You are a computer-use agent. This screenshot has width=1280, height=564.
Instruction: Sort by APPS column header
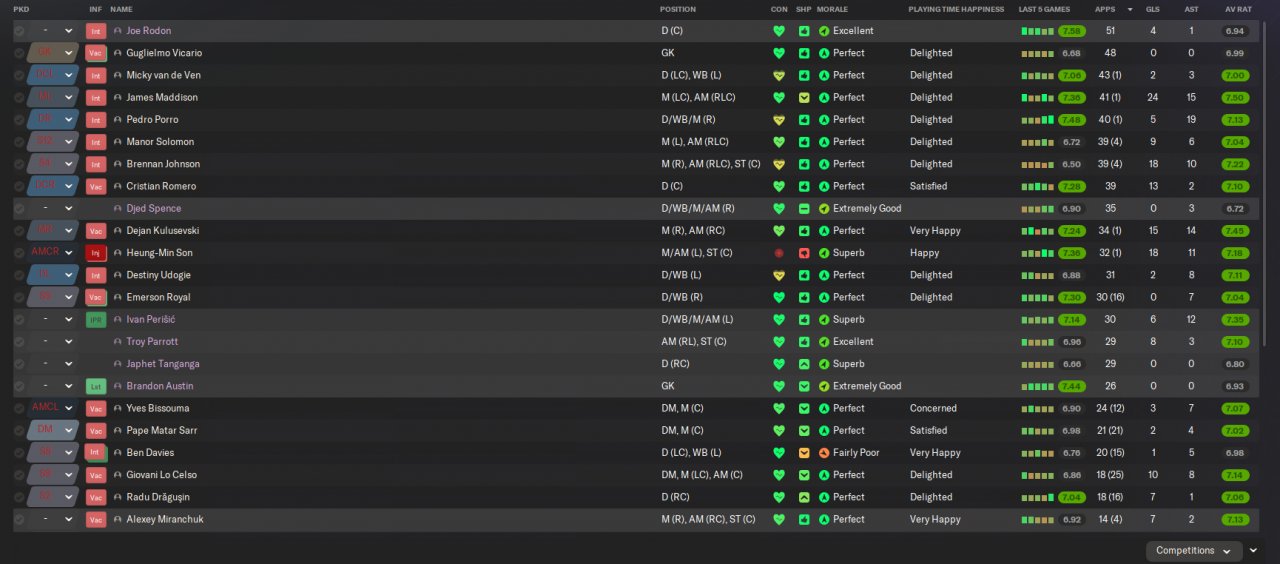click(1105, 9)
